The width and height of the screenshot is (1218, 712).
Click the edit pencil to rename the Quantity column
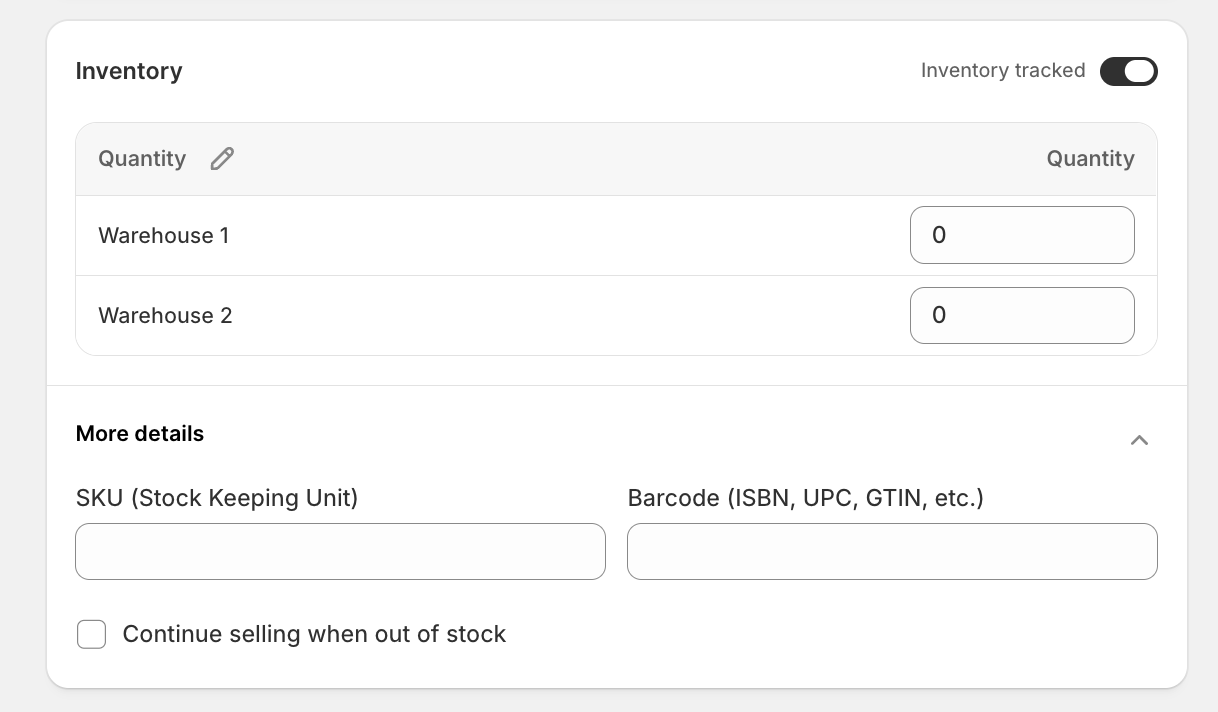[x=221, y=158]
